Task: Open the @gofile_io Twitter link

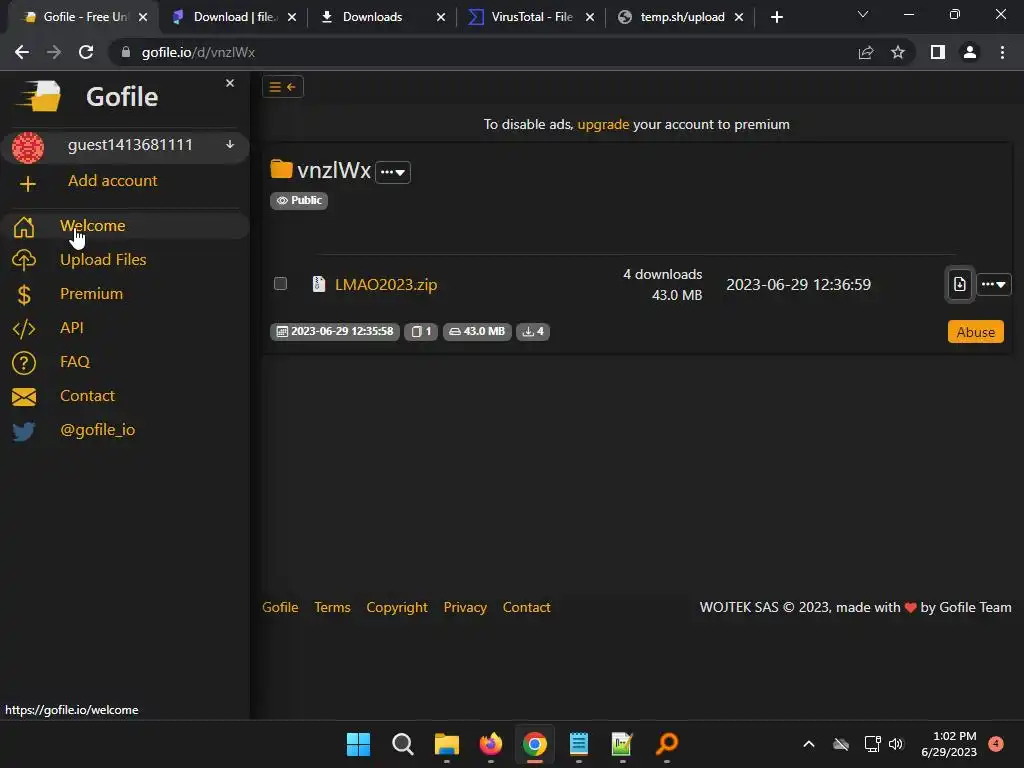Action: (x=98, y=430)
